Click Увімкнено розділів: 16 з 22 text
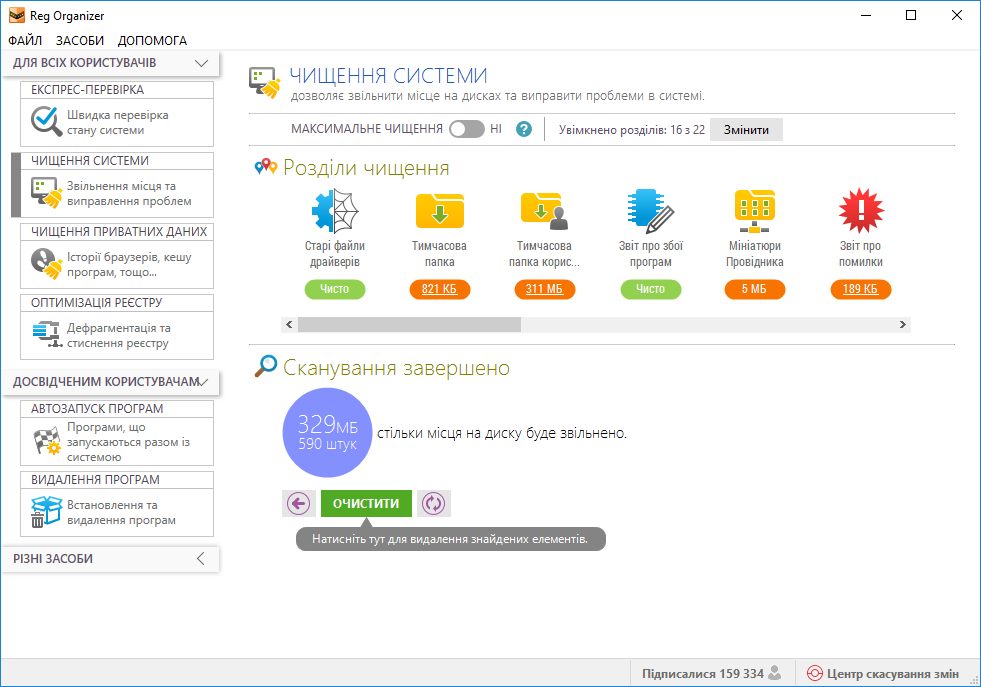981x687 pixels. pos(632,130)
